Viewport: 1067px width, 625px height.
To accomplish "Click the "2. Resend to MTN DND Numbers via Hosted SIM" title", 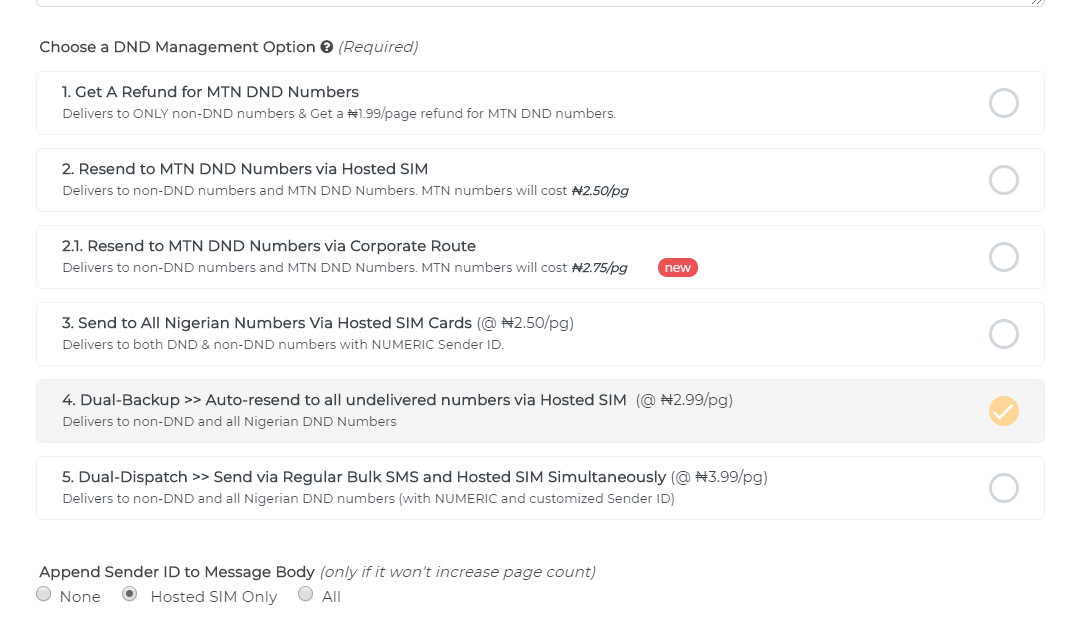I will 245,169.
